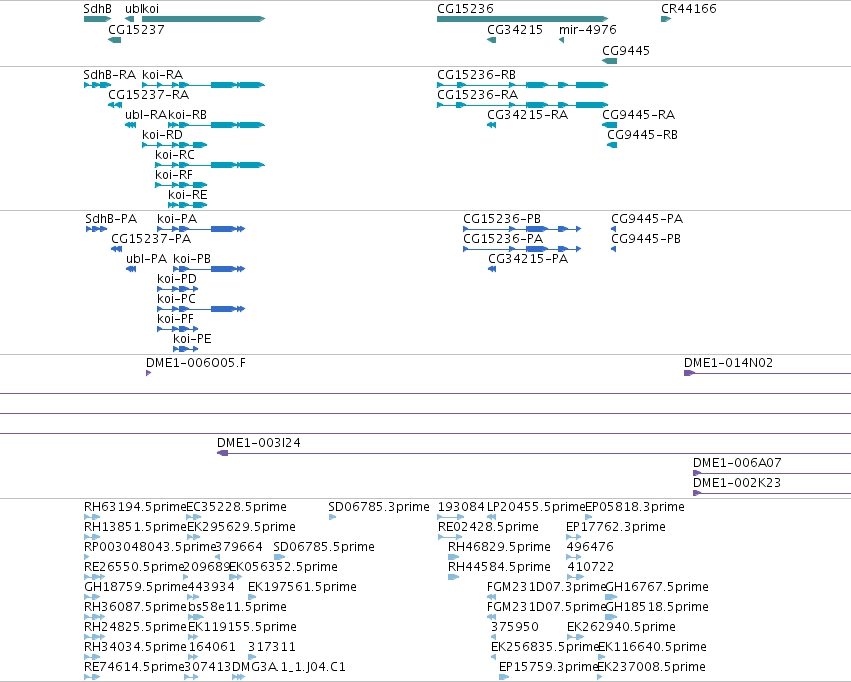Select the RH34034.5prime EST label

[135, 647]
